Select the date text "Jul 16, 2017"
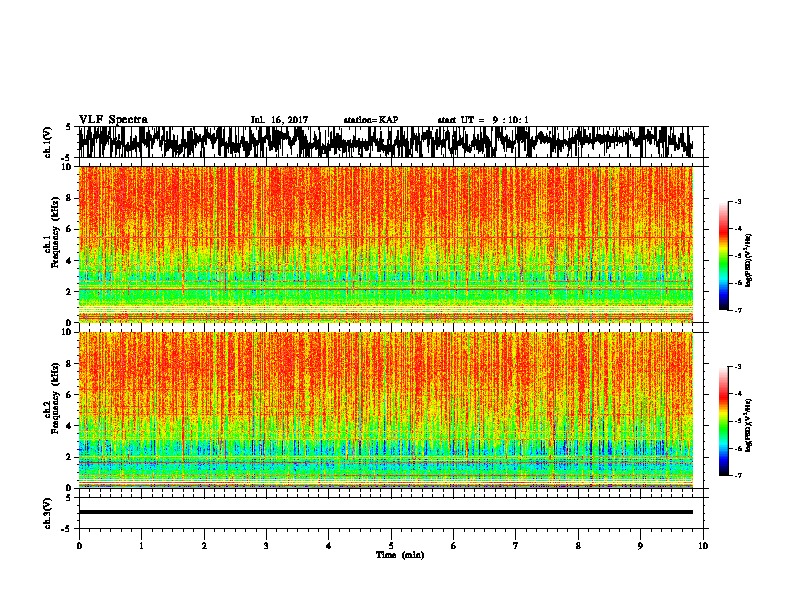This screenshot has width=792, height=612. tap(279, 120)
